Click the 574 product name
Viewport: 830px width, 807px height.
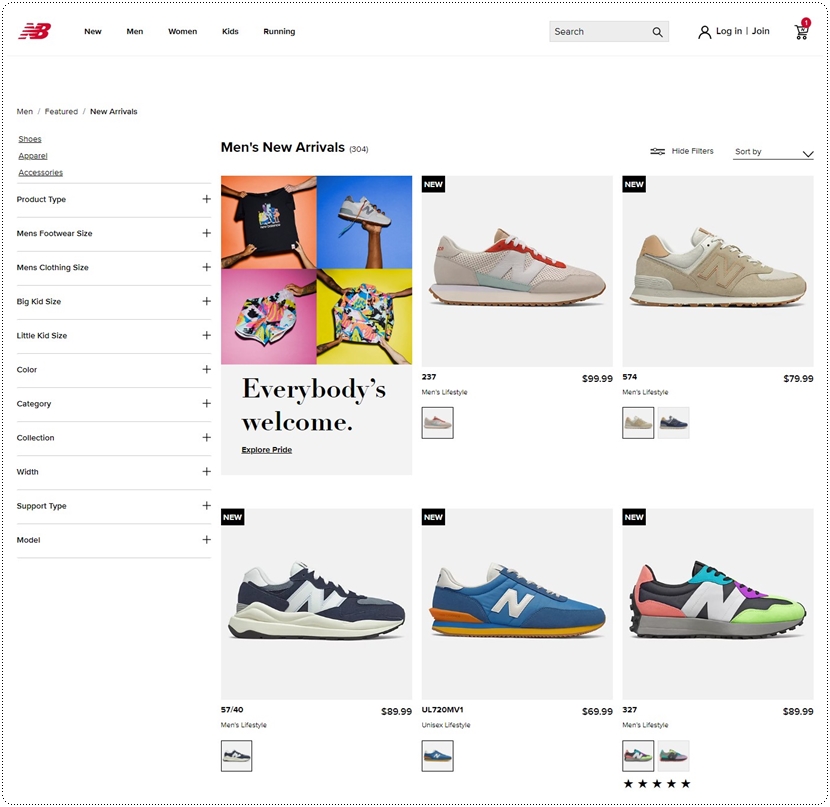[629, 377]
